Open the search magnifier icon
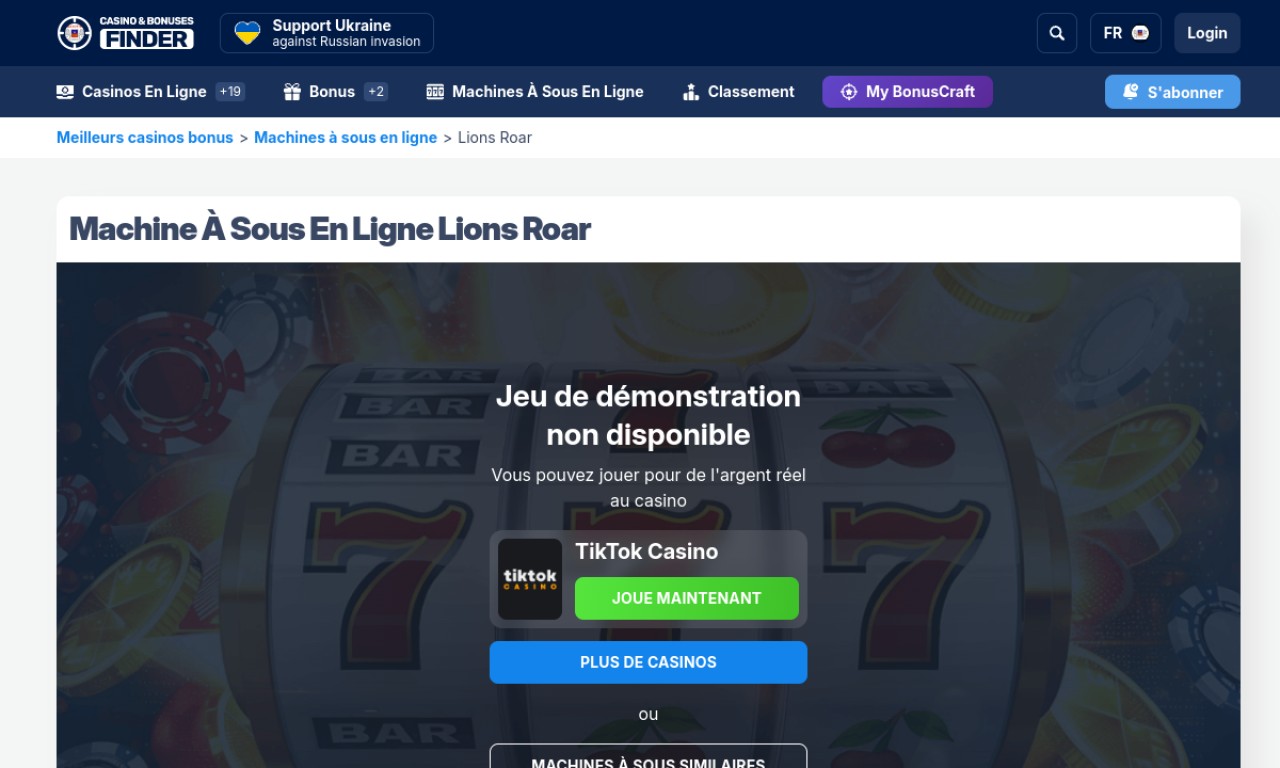1280x768 pixels. pos(1057,33)
